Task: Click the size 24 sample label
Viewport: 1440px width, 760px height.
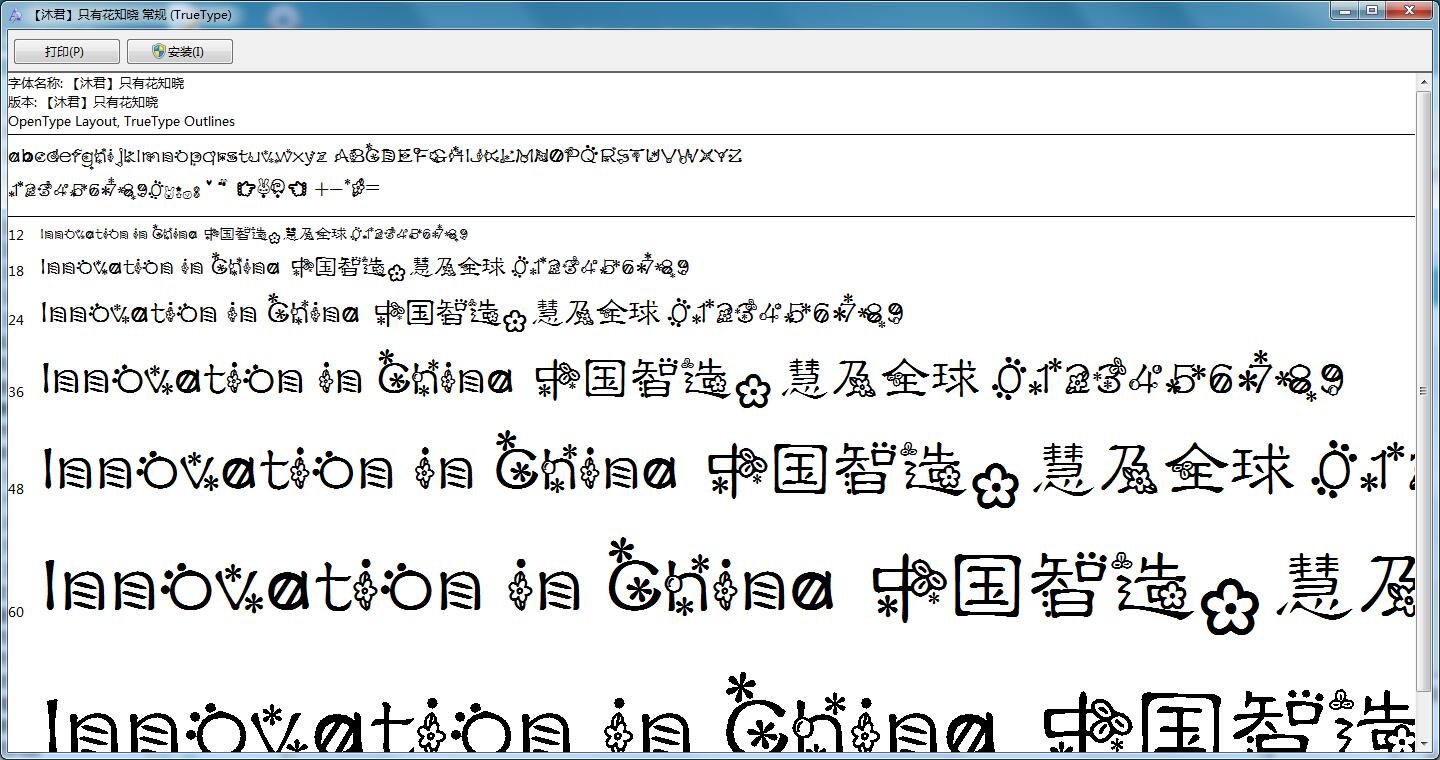Action: (16, 320)
